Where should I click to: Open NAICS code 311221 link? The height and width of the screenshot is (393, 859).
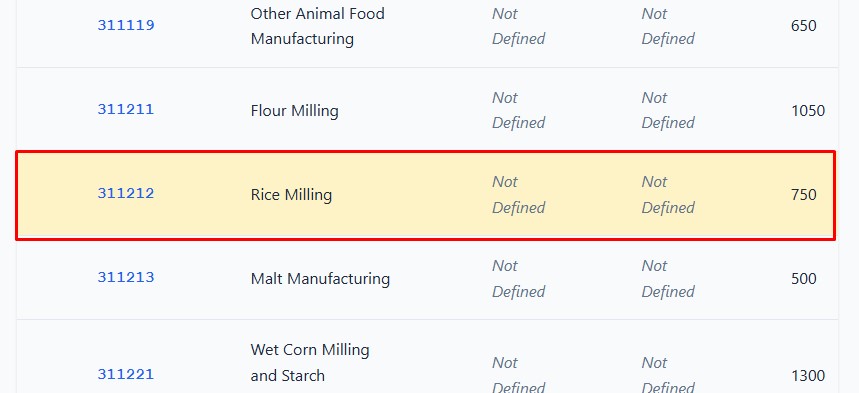(126, 374)
